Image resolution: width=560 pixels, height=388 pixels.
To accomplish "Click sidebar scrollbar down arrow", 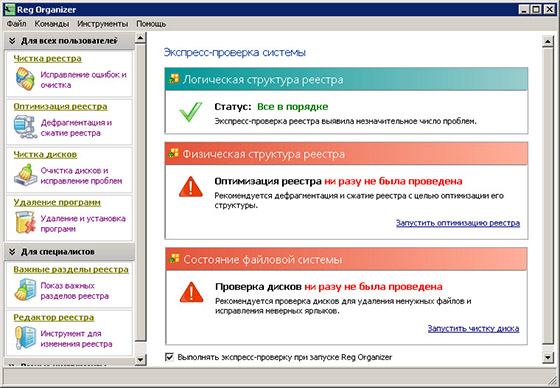I will point(140,359).
